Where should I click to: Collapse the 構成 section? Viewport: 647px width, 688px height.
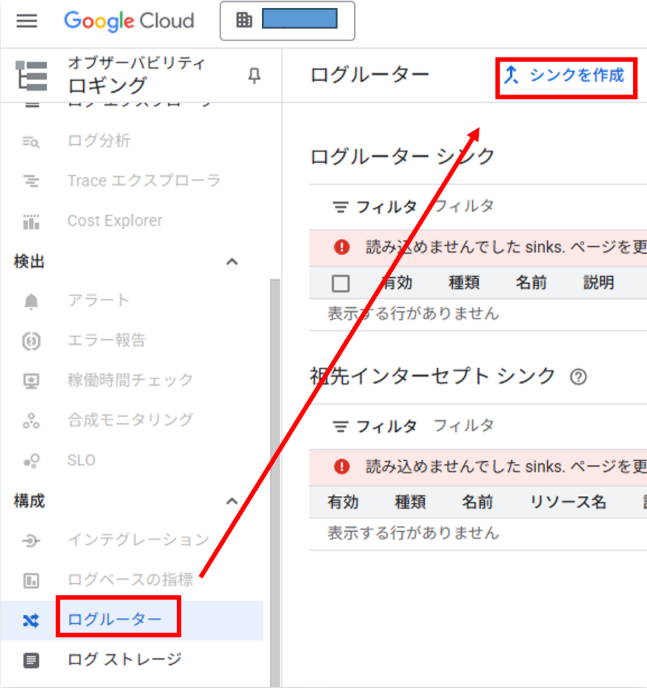click(232, 501)
